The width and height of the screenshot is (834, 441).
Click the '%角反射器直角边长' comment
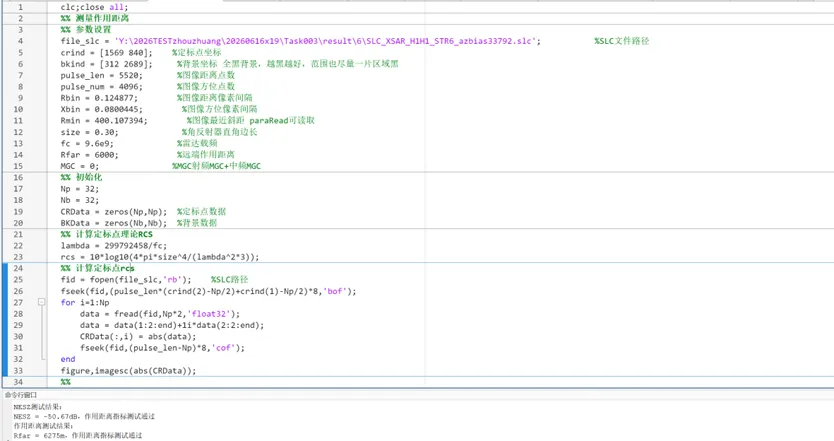point(219,132)
